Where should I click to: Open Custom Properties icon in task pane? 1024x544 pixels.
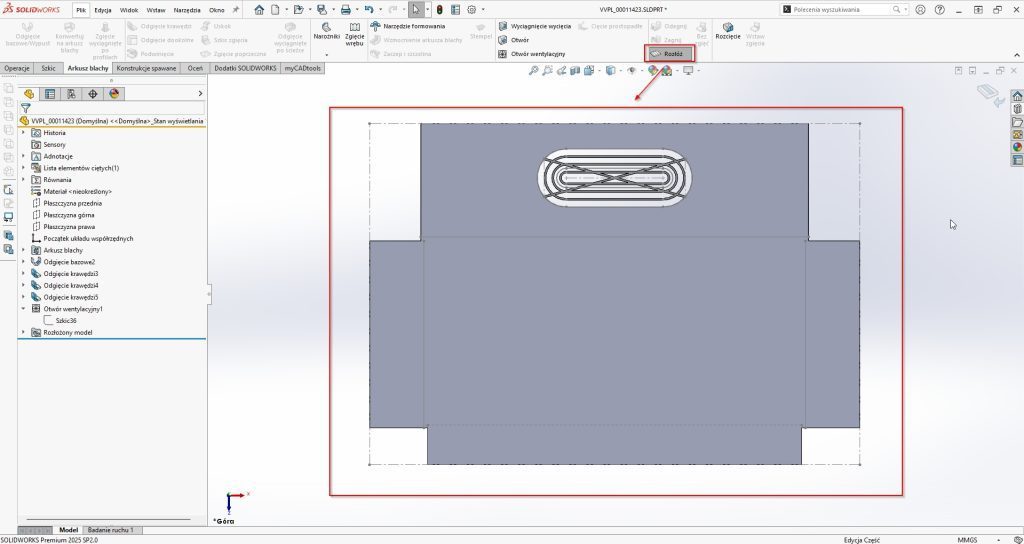click(x=1017, y=160)
